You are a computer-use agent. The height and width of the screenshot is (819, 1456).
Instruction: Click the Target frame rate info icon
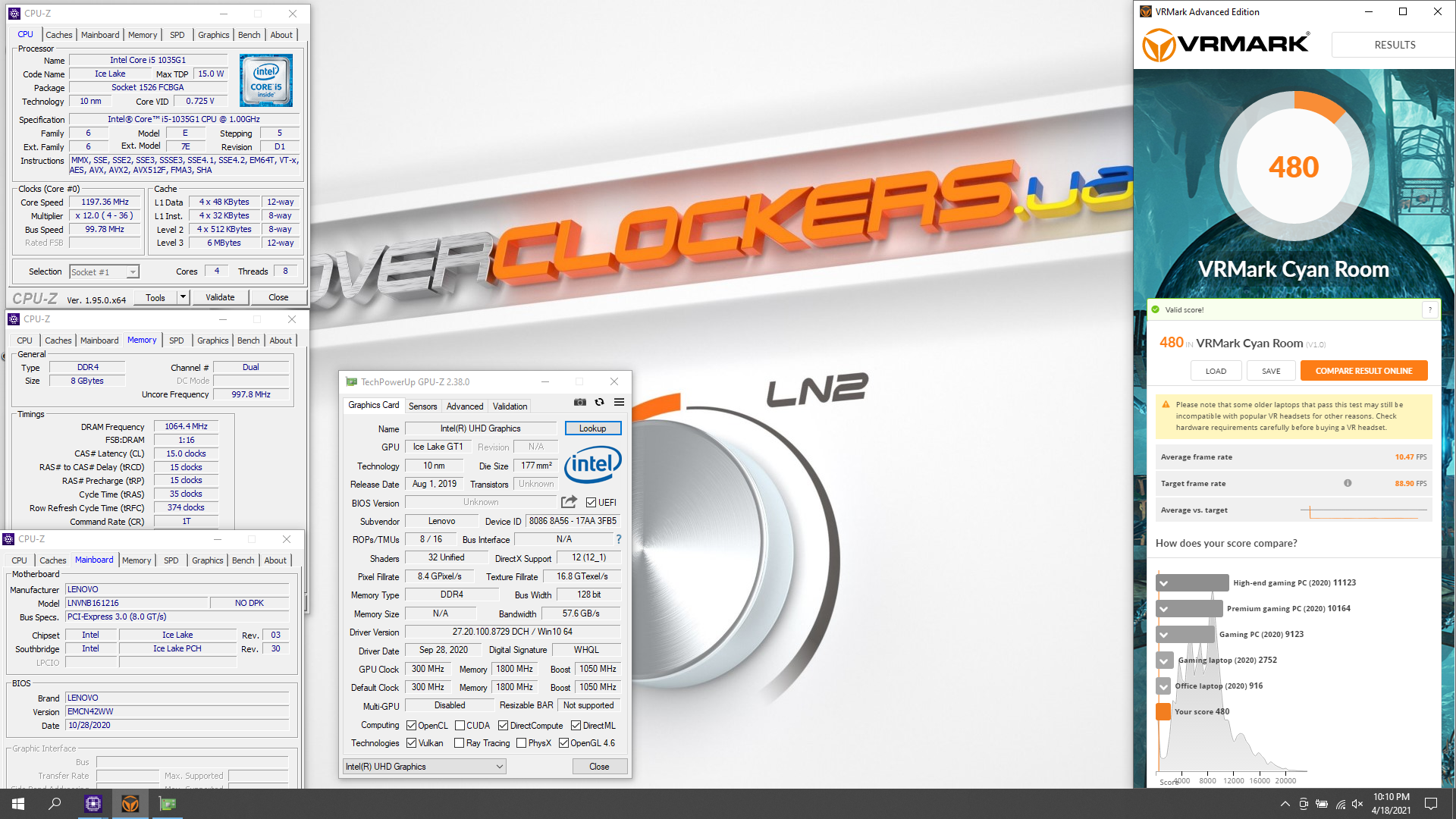point(1348,483)
